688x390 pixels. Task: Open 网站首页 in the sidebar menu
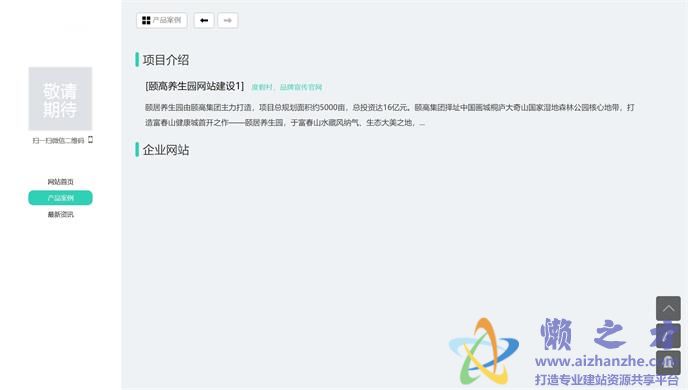point(61,182)
